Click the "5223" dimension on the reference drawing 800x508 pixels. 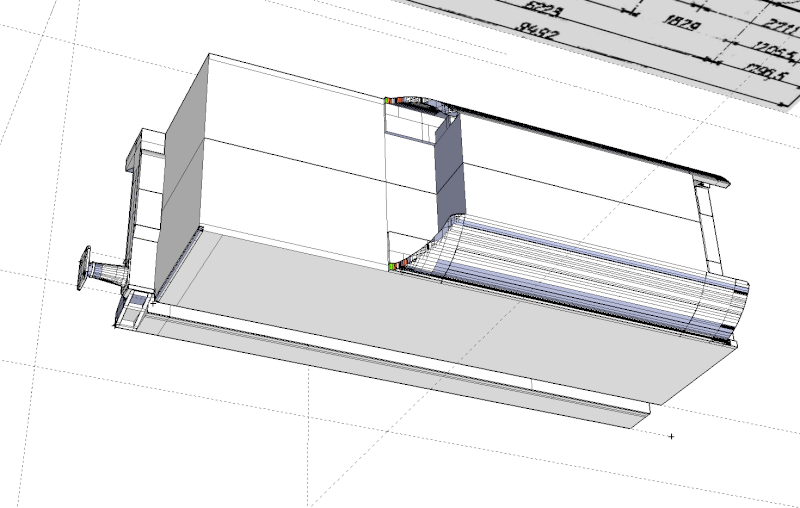[x=544, y=7]
